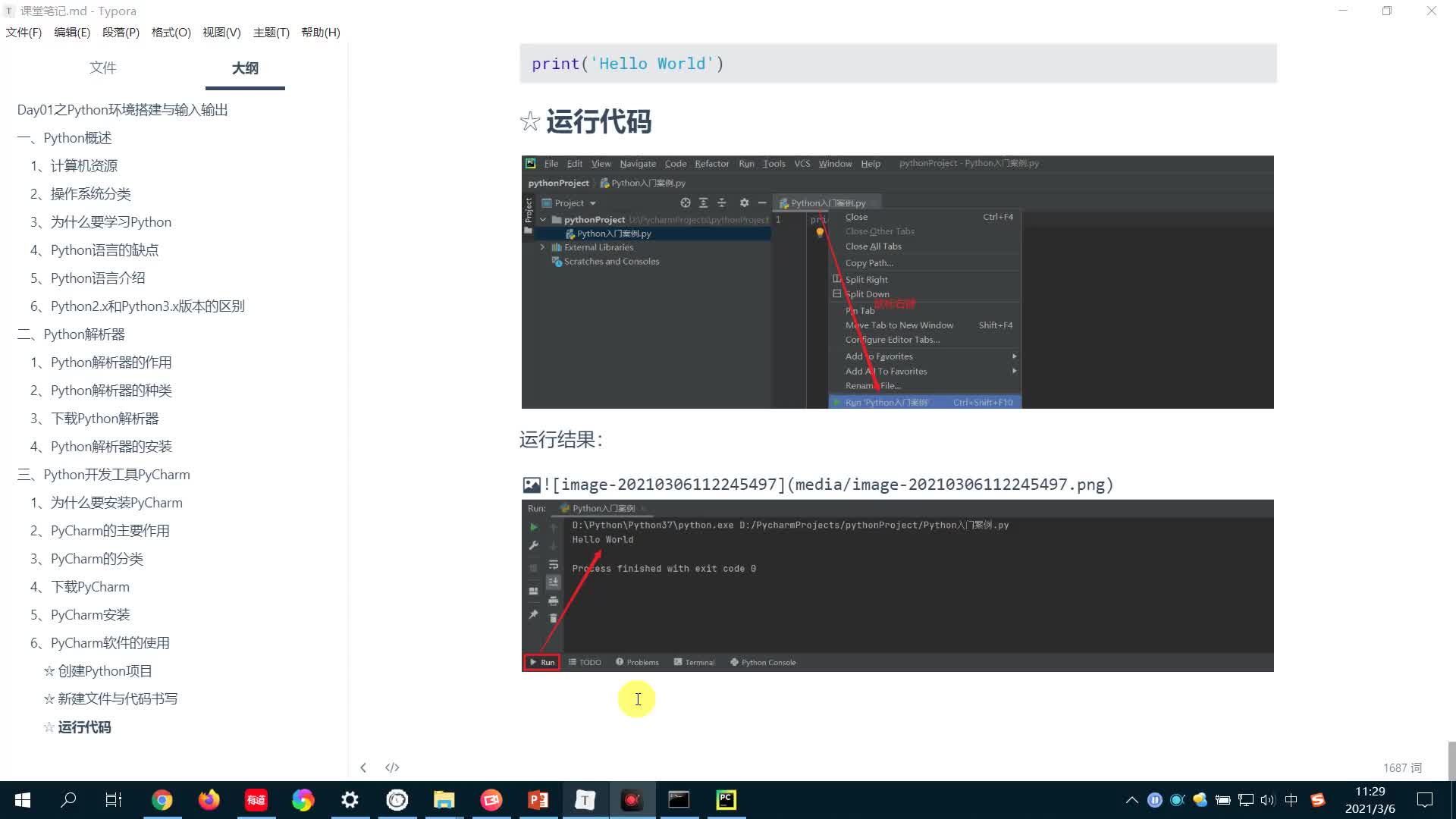
Task: Click the image markdown path text
Action: click(828, 485)
